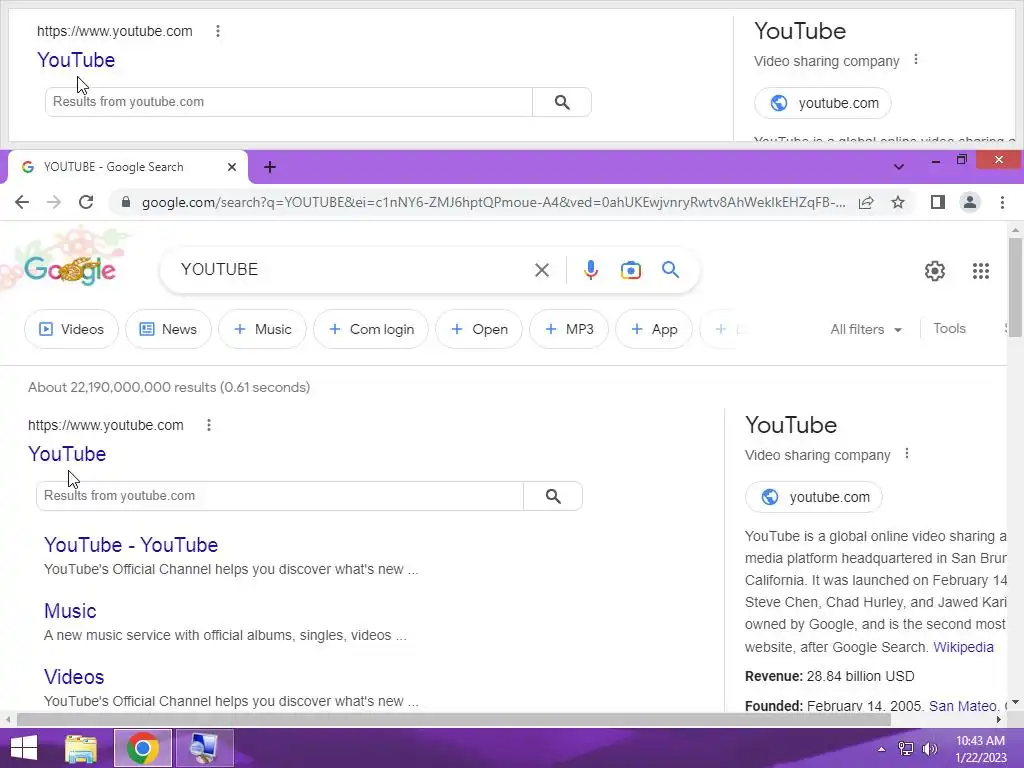Screen dimensions: 1024x768
Task: Click the remote desktop taskbar icon
Action: 204,748
